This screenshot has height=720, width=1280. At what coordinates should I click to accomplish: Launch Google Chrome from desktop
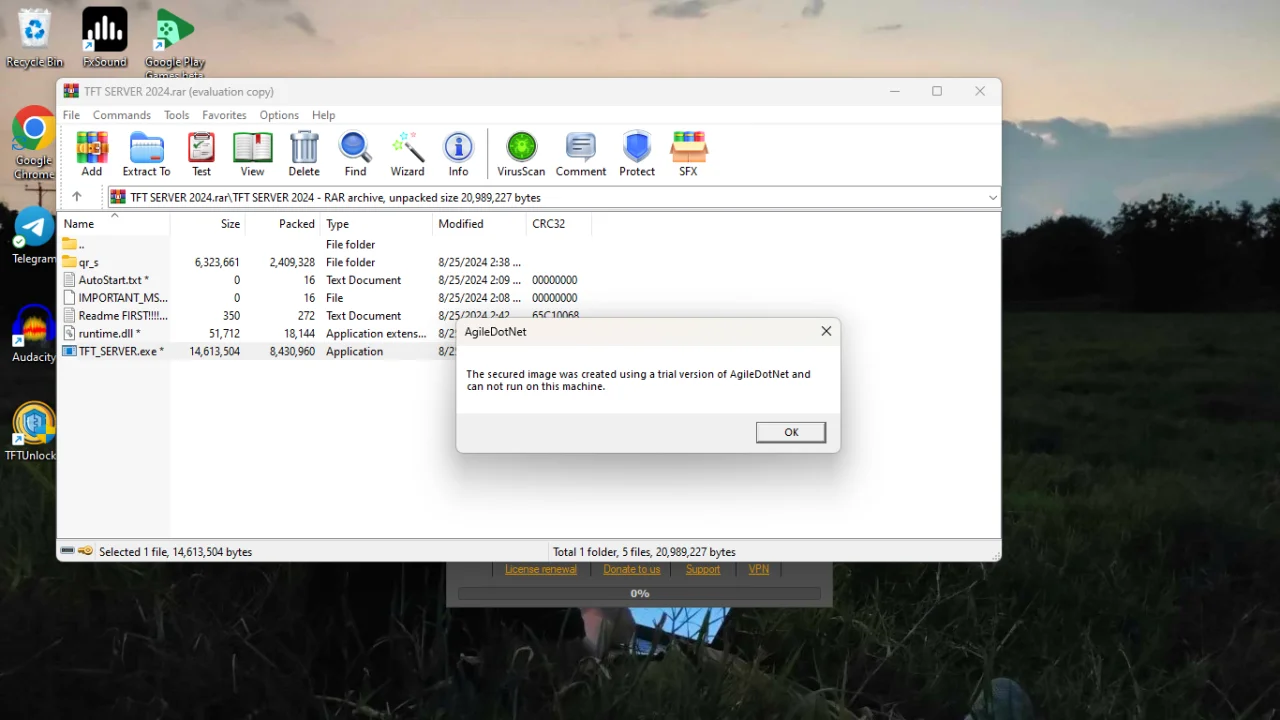click(x=34, y=143)
